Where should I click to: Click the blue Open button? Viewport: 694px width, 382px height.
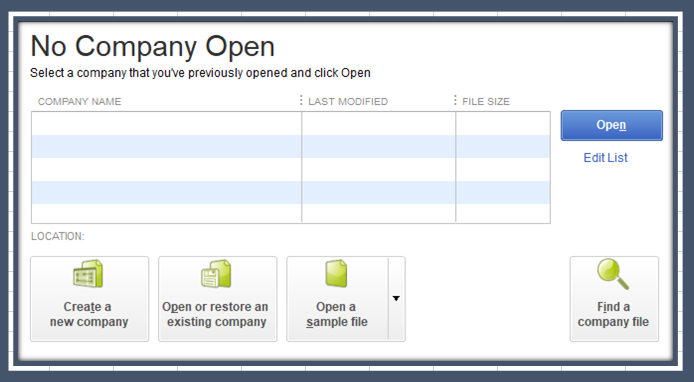click(x=612, y=125)
